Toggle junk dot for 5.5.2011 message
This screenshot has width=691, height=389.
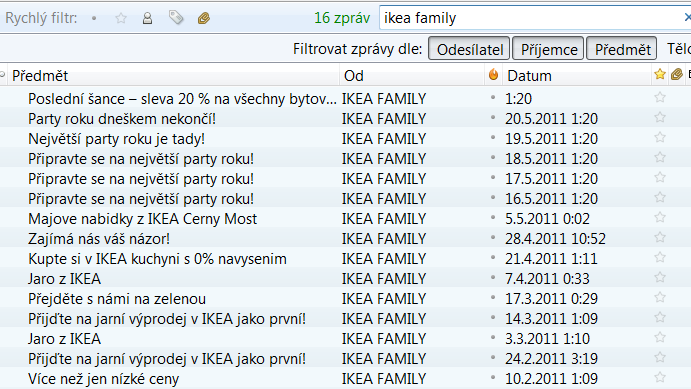(x=493, y=218)
